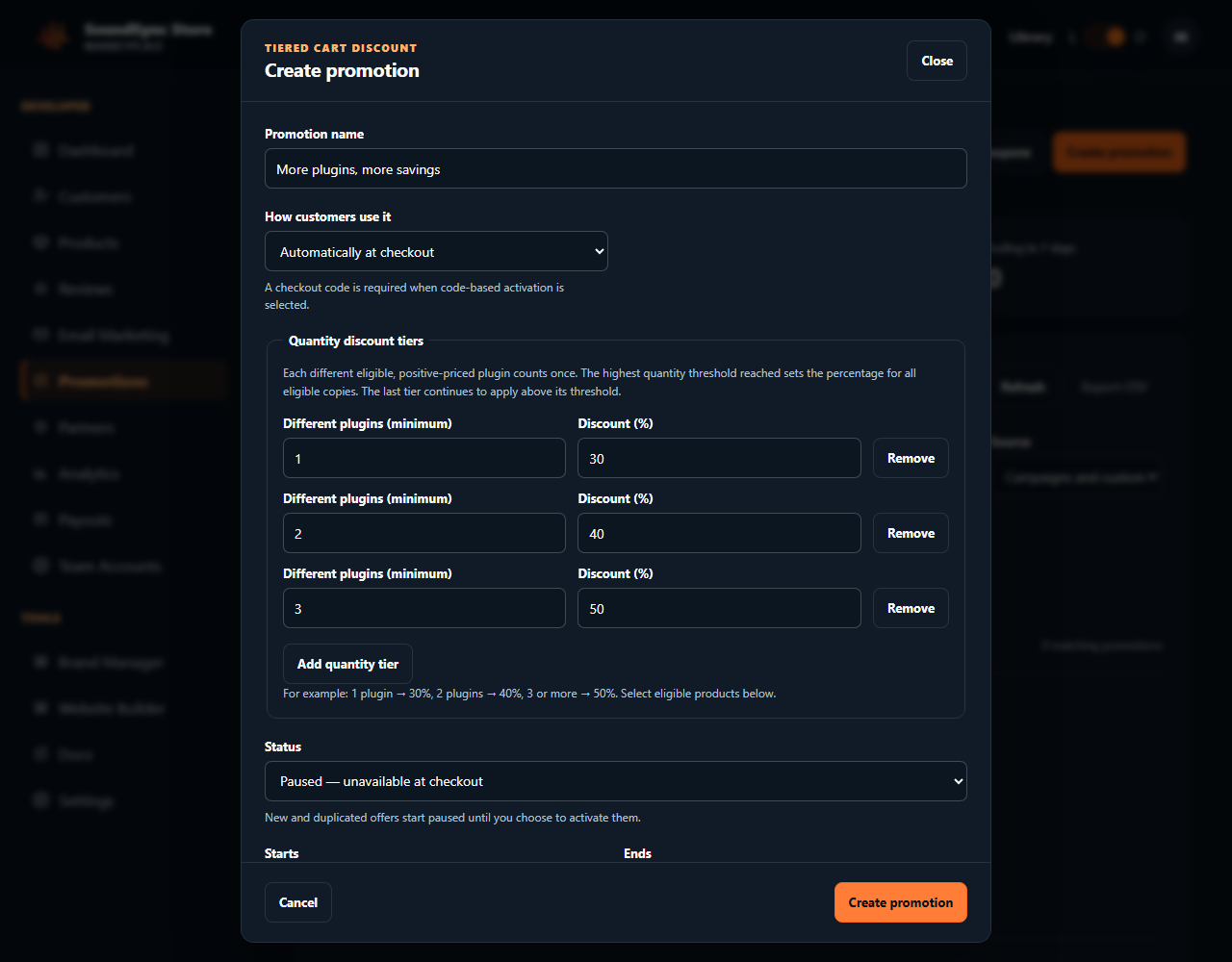Focus the minimum plugins field containing 2
Image resolution: width=1232 pixels, height=962 pixels.
pos(424,533)
